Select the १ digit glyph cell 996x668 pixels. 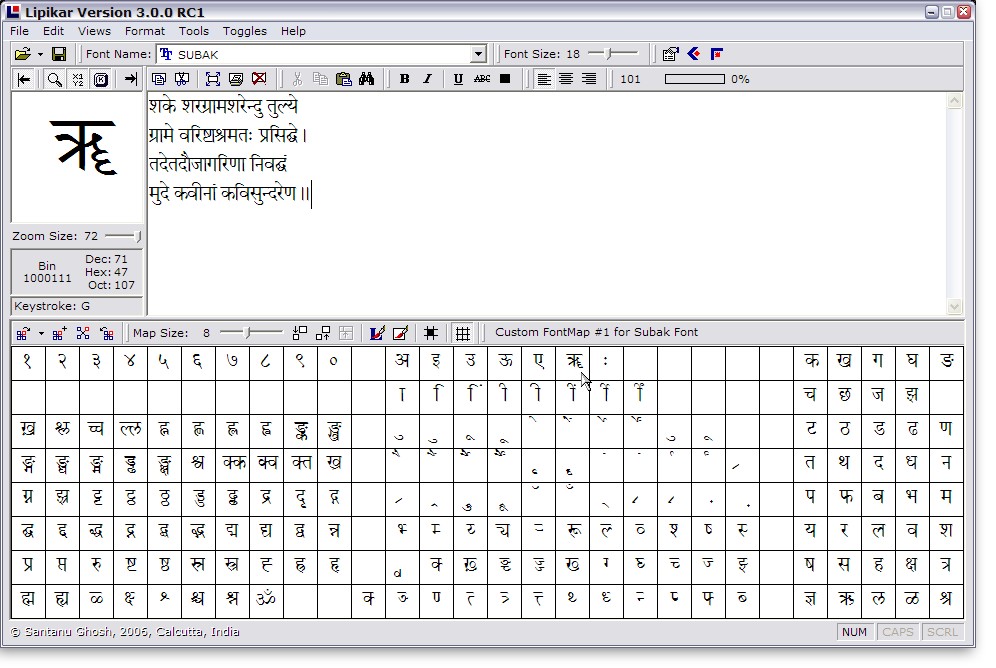(x=28, y=362)
